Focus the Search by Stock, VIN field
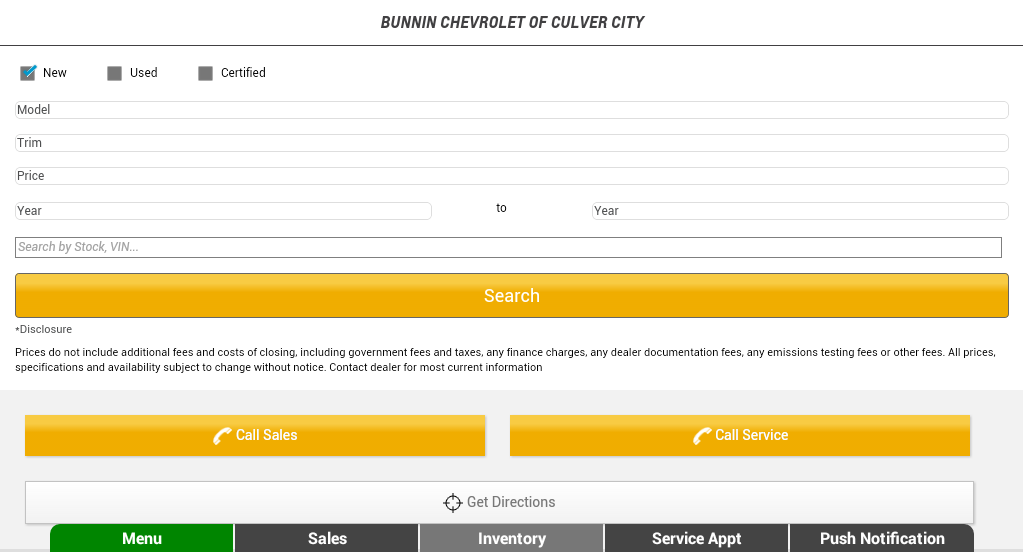Image resolution: width=1023 pixels, height=552 pixels. [508, 247]
